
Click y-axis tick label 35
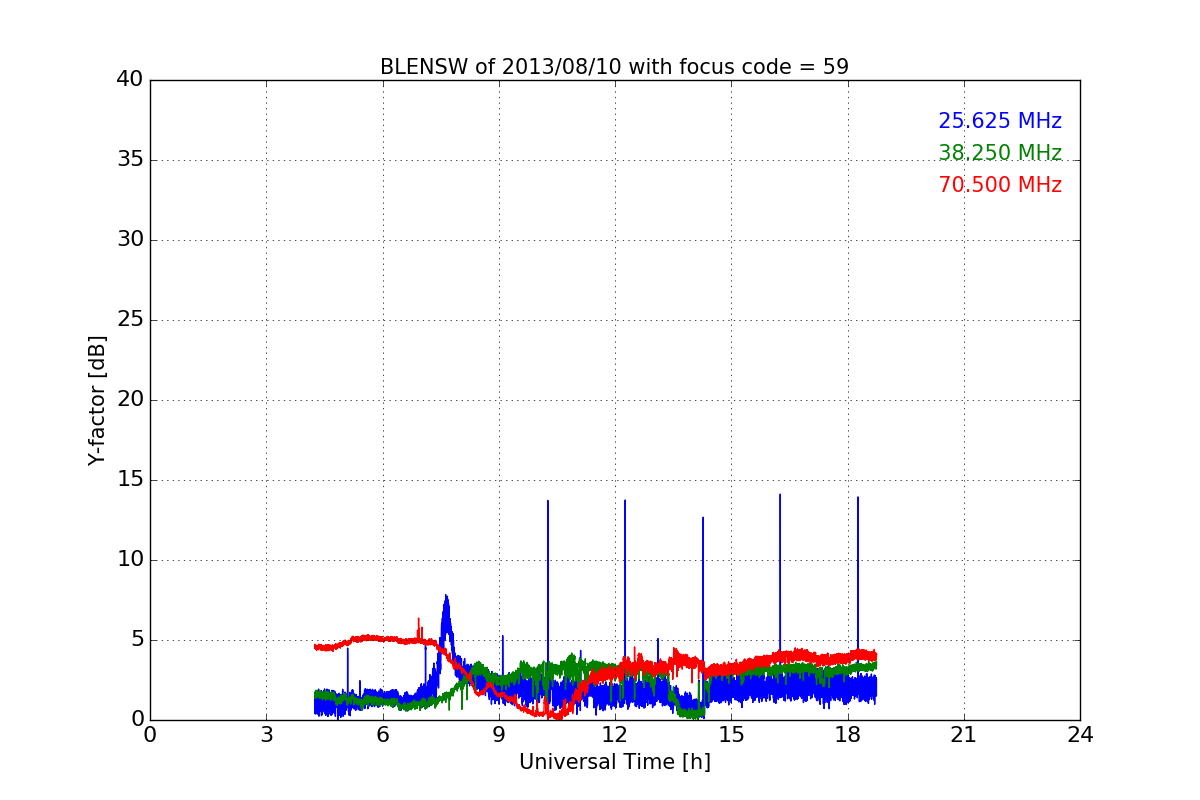tap(130, 160)
